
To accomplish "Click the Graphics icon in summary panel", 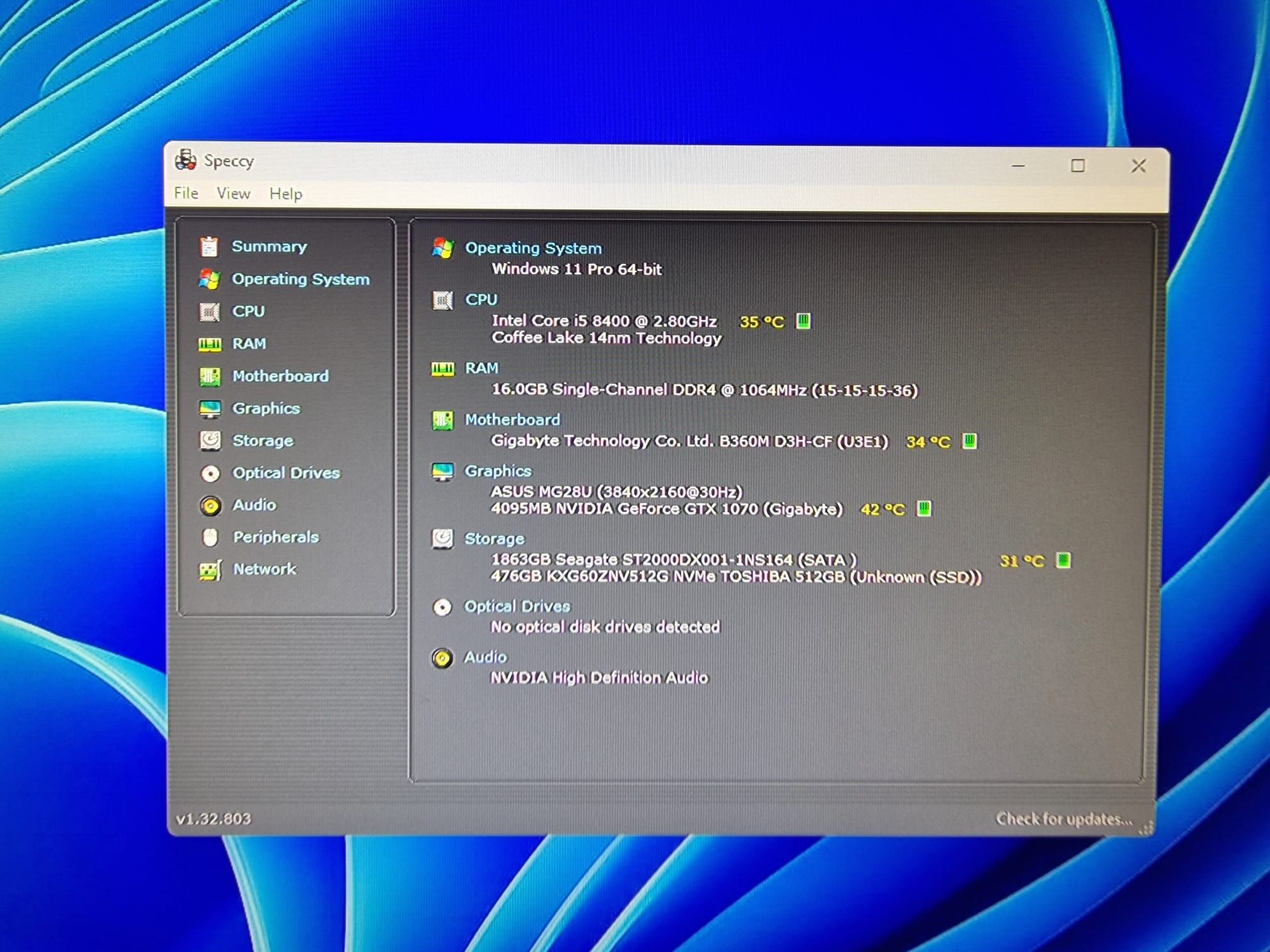I will pyautogui.click(x=443, y=472).
